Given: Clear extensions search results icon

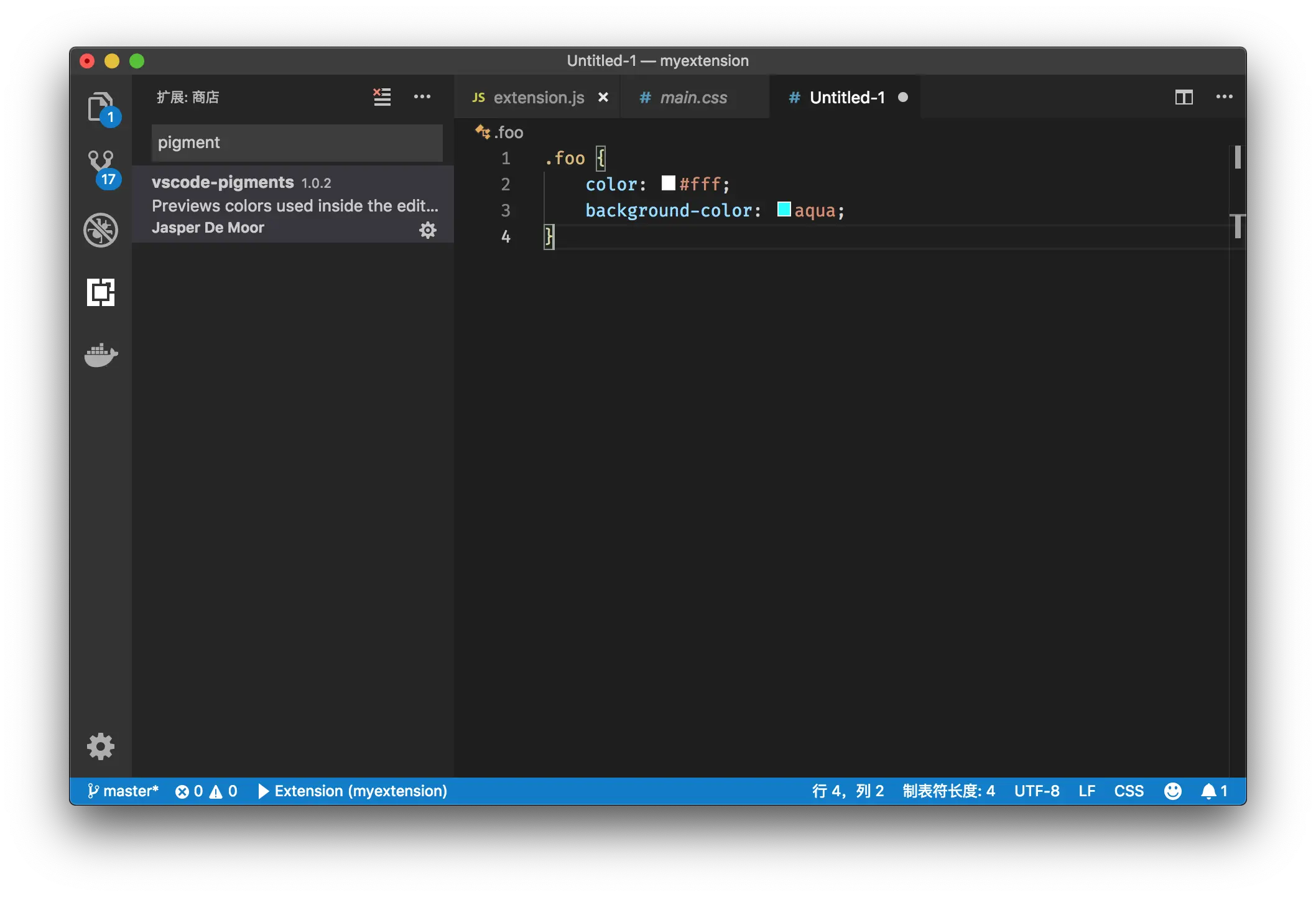Looking at the screenshot, I should coord(382,97).
